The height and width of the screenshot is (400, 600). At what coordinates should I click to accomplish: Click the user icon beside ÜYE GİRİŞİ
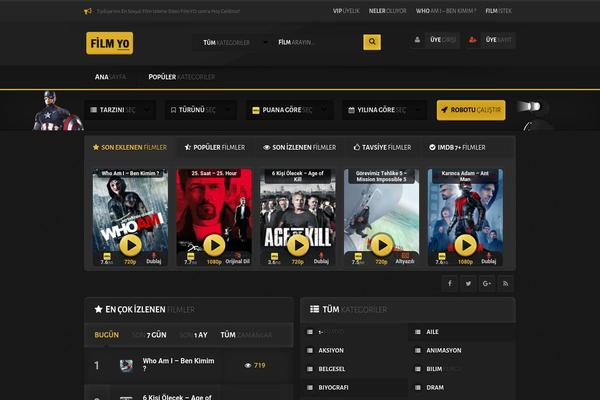coord(417,39)
